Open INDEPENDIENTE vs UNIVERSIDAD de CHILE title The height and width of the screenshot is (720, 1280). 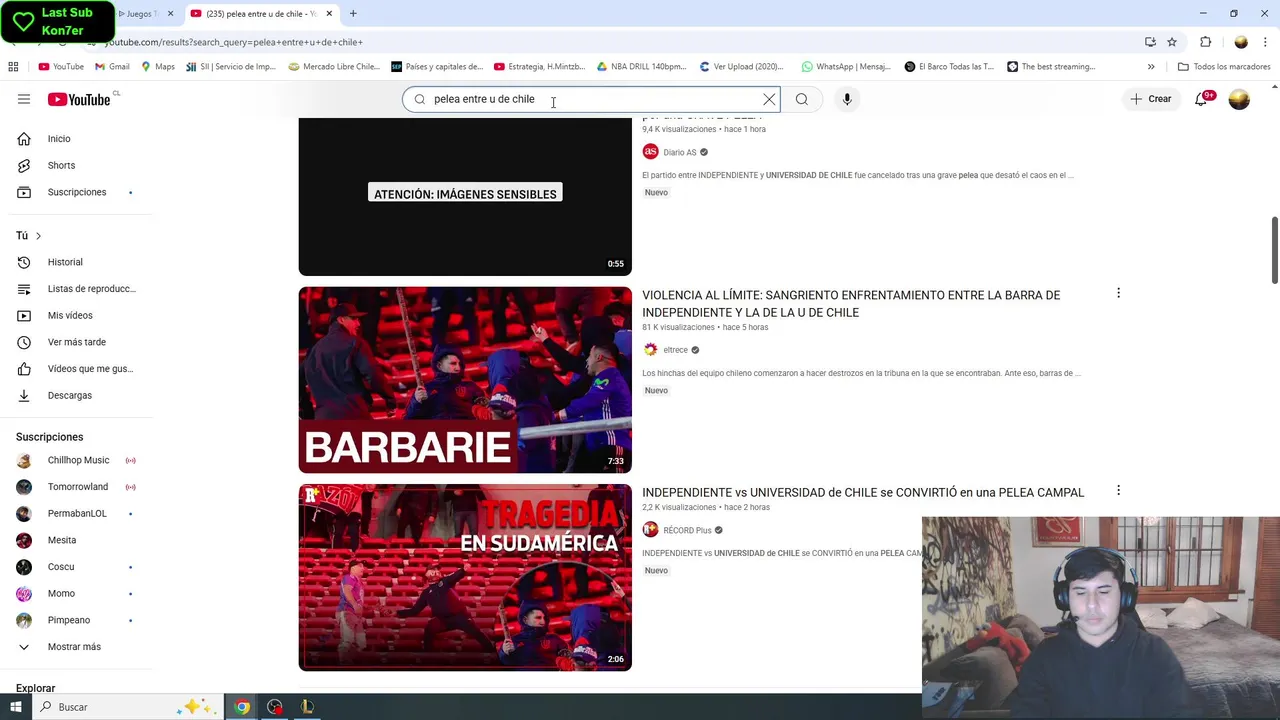point(863,492)
